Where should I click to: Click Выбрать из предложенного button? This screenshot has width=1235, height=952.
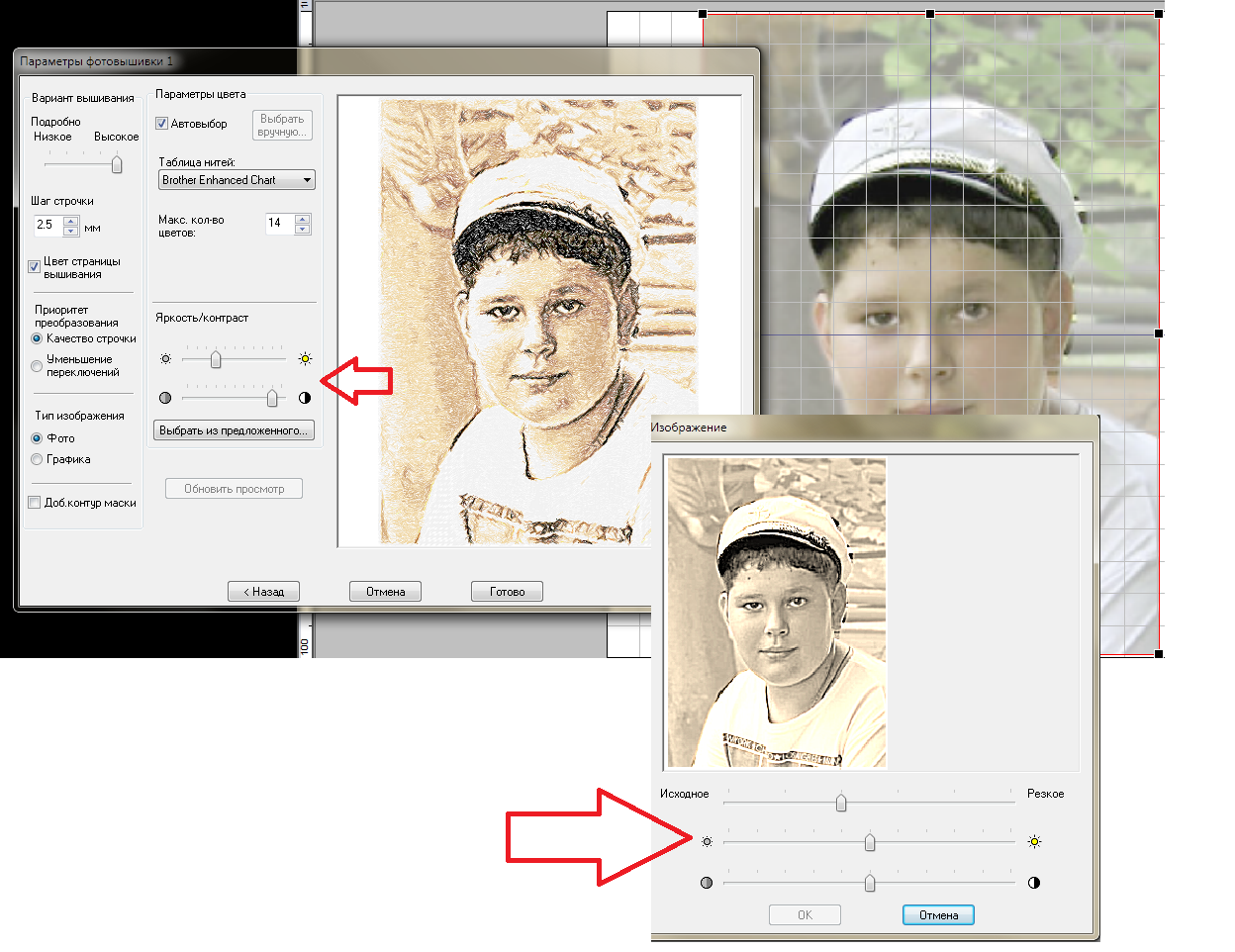click(234, 430)
